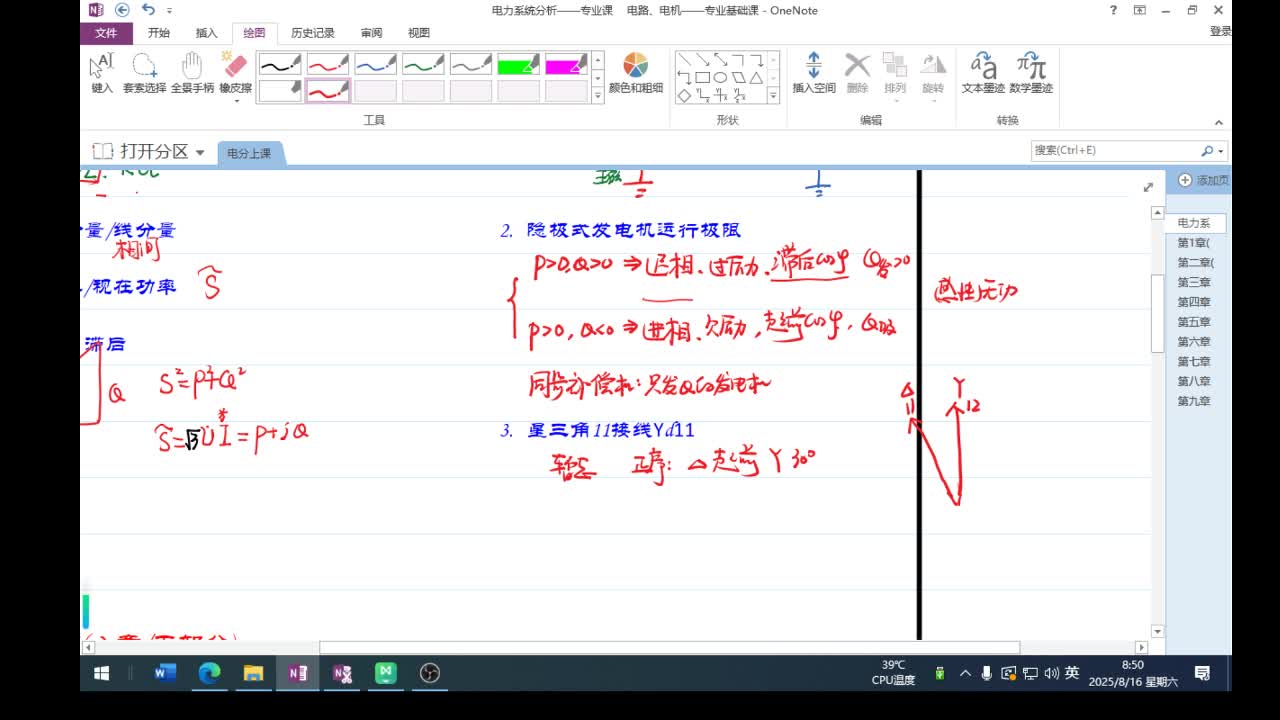
Task: Select the triangle shape
Action: point(756,78)
